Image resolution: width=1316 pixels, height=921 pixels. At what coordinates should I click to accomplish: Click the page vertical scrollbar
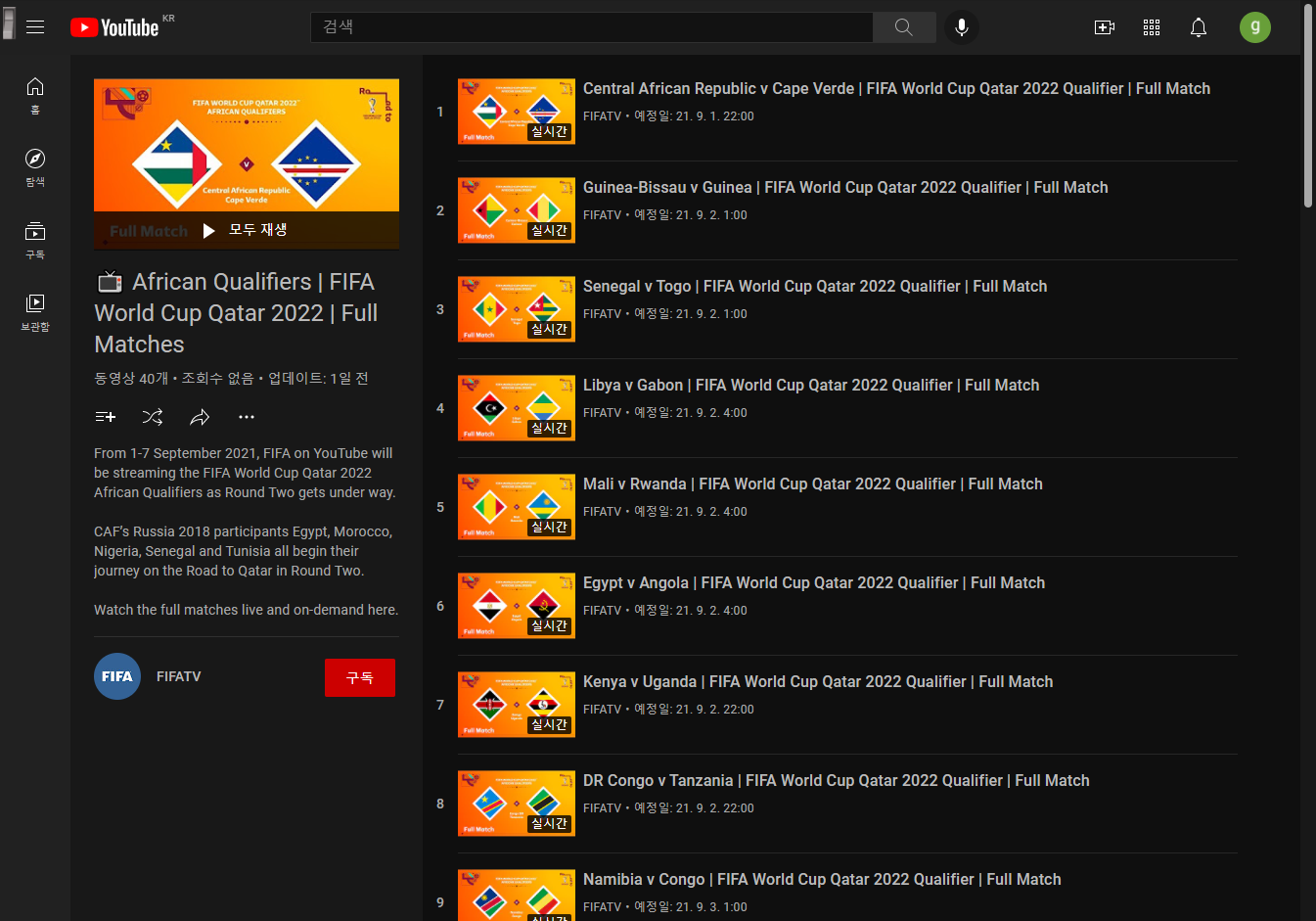[x=1308, y=106]
